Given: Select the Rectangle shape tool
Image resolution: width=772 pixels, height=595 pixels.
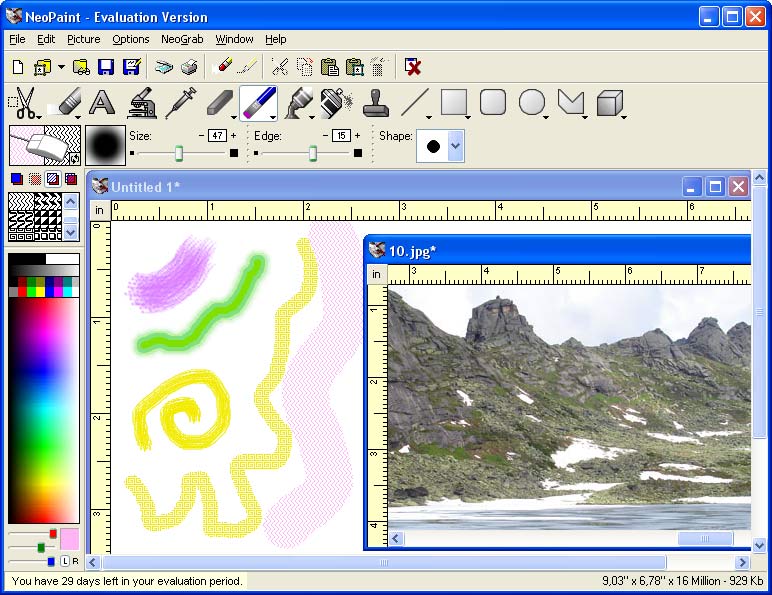Looking at the screenshot, I should pos(453,102).
